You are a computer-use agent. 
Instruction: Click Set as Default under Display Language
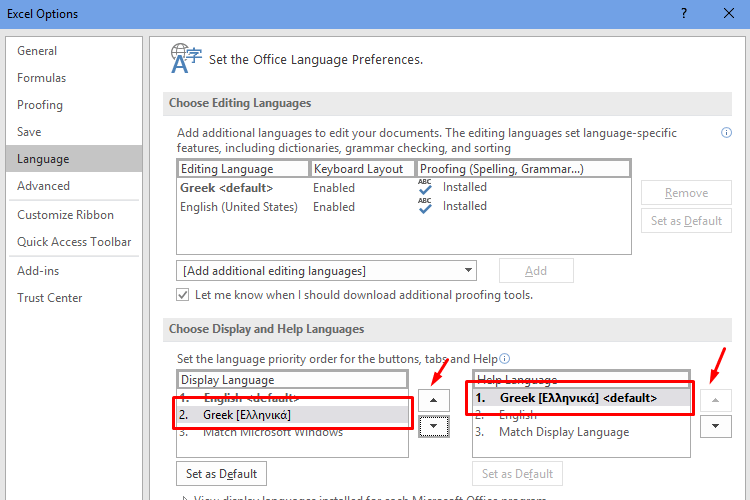coord(221,474)
